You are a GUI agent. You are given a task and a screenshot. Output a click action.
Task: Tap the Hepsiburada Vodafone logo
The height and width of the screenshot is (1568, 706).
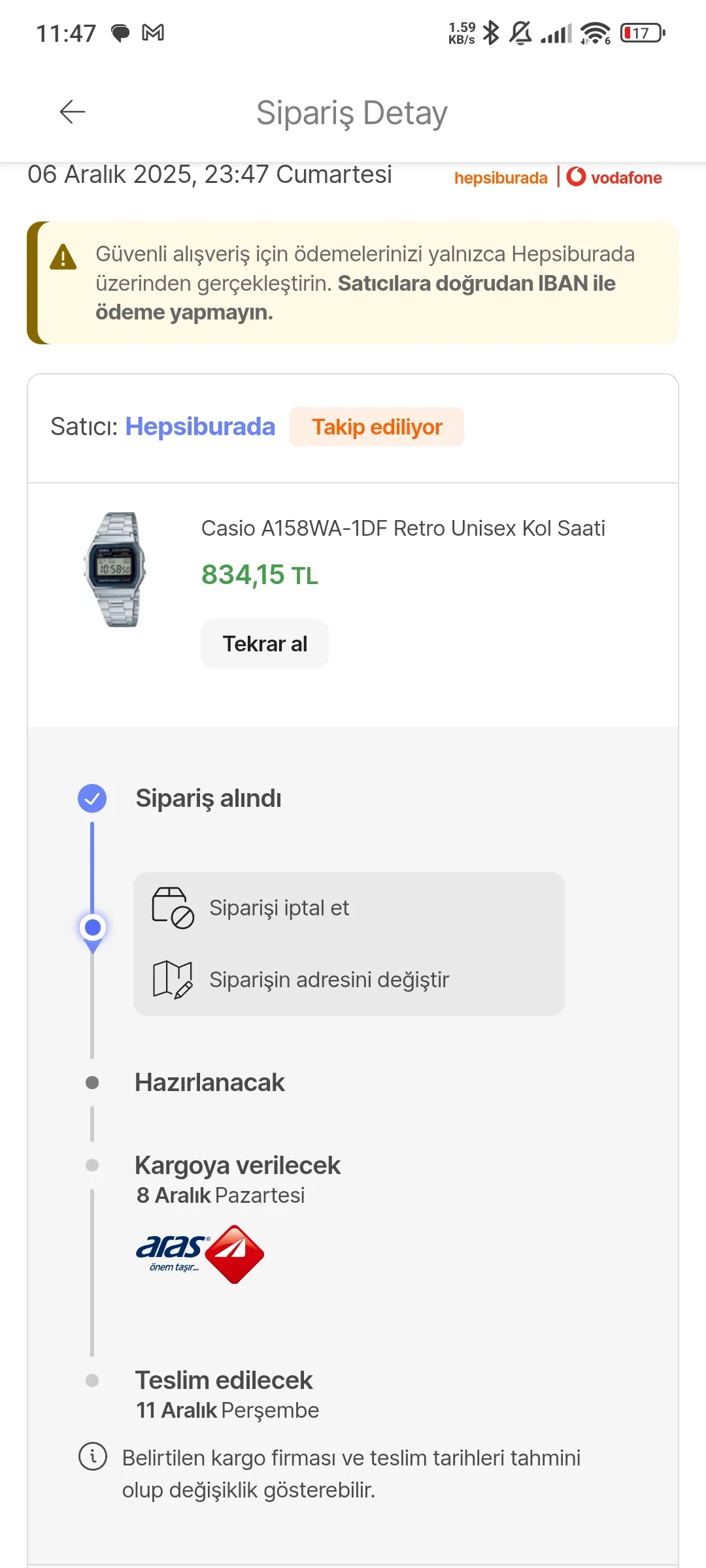coord(558,177)
